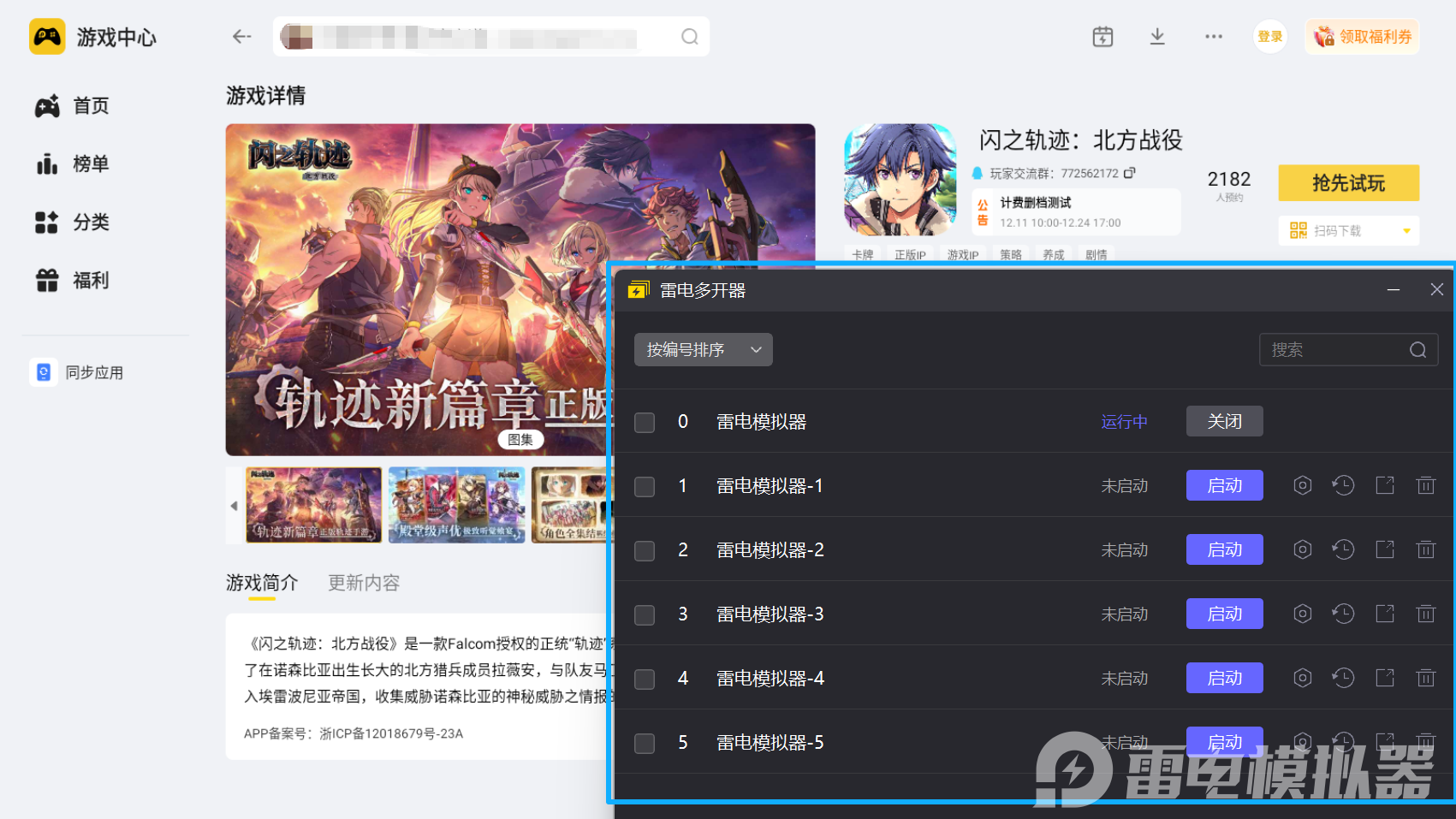Screen dimensions: 1456x819
Task: Click the search magnifier in the multi-instance manager
Action: coord(1417,349)
